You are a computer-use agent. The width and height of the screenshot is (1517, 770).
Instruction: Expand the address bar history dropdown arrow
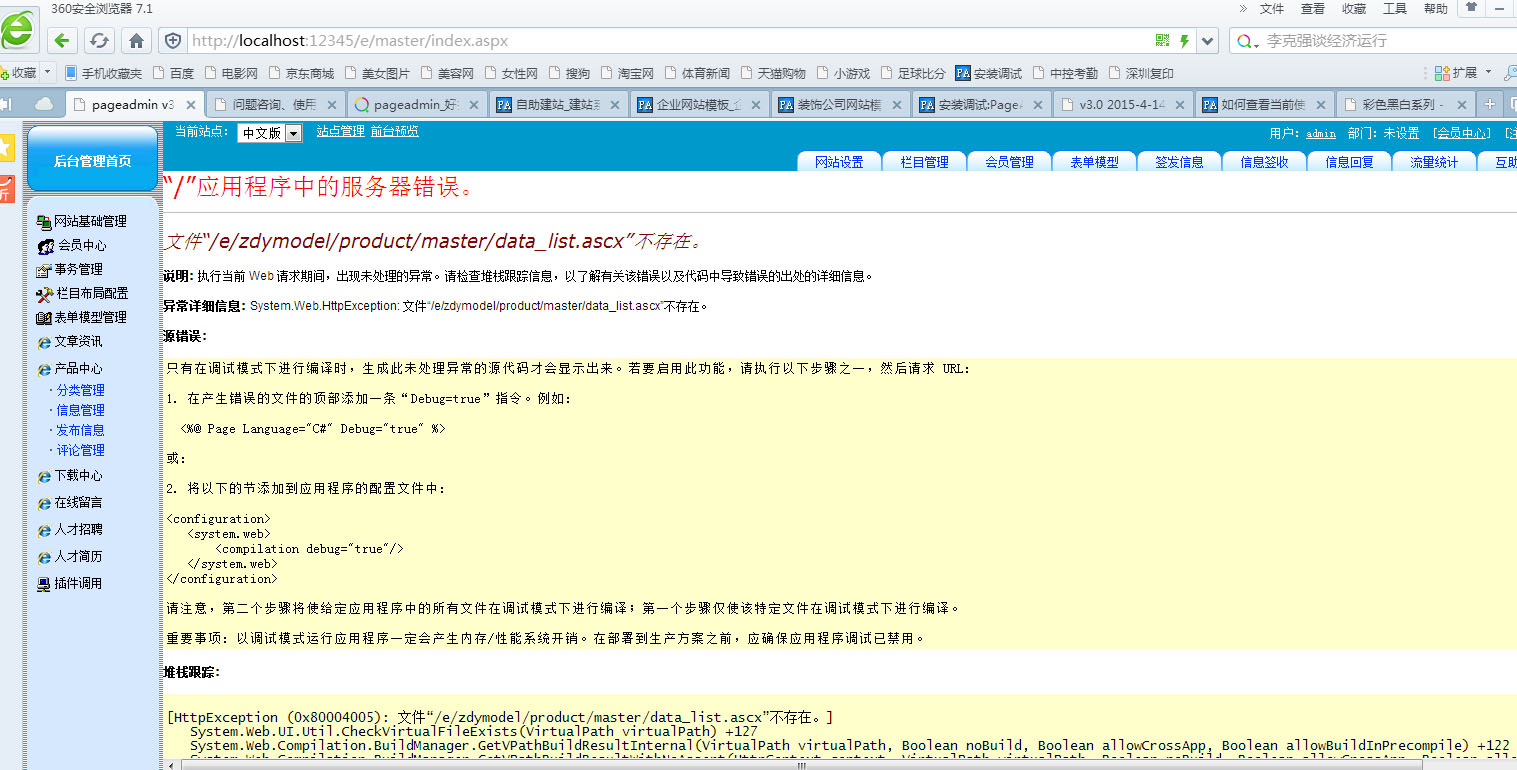[1208, 41]
